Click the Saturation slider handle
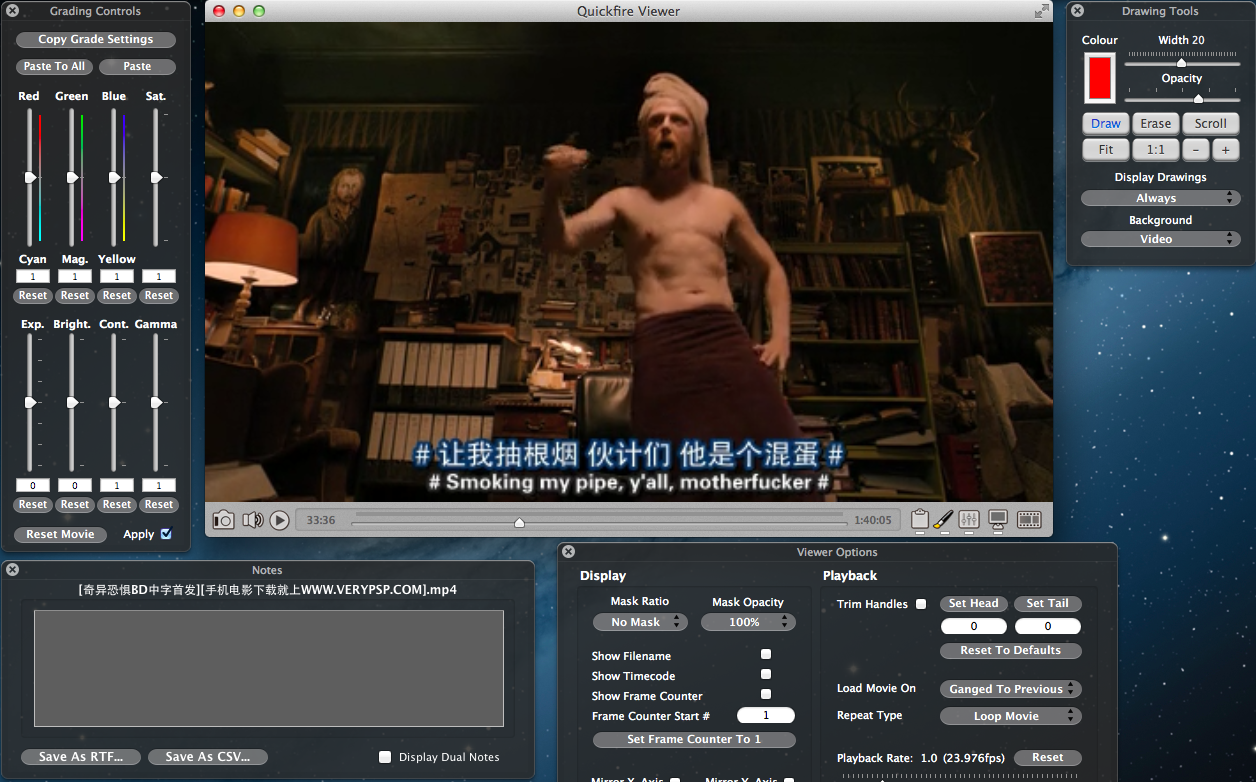 [157, 177]
